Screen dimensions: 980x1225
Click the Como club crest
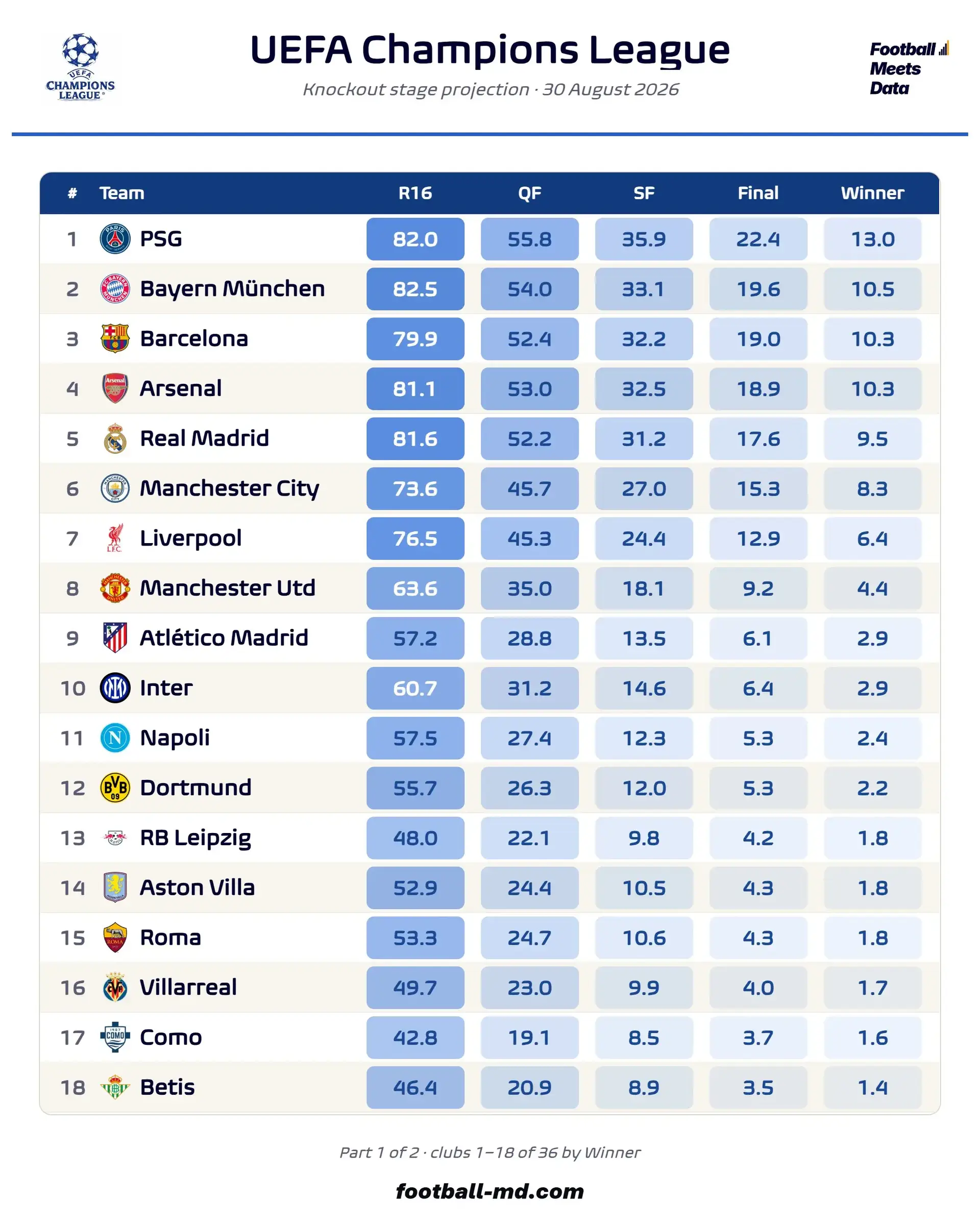(115, 1038)
